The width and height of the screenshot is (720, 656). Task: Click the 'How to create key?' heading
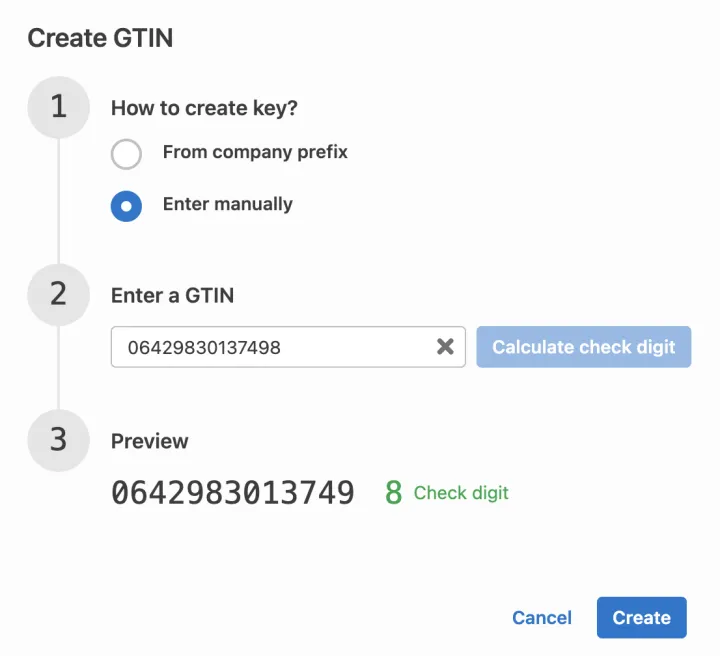(x=204, y=108)
